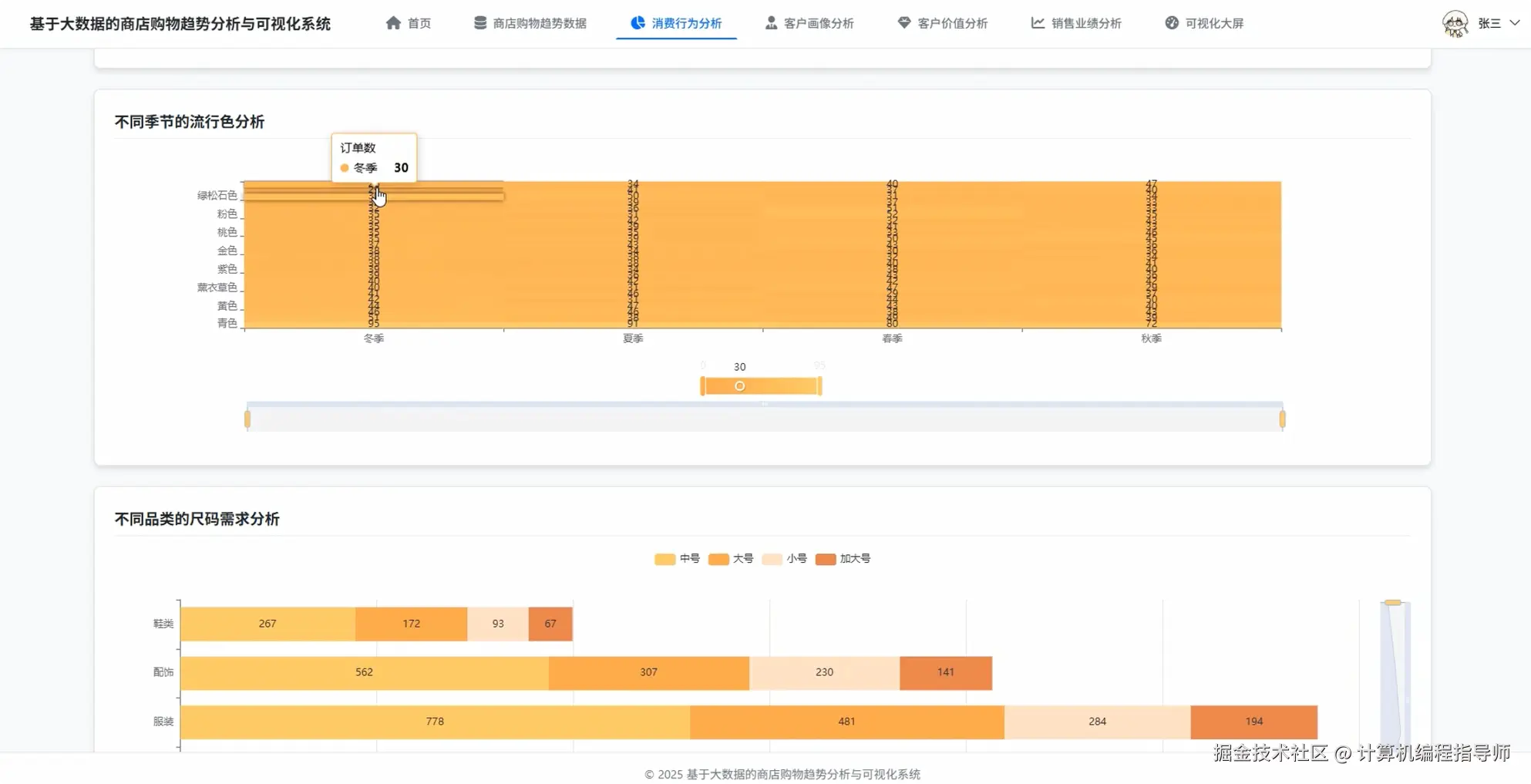
Task: Click the visual map indicator circle at 30
Action: 739,386
